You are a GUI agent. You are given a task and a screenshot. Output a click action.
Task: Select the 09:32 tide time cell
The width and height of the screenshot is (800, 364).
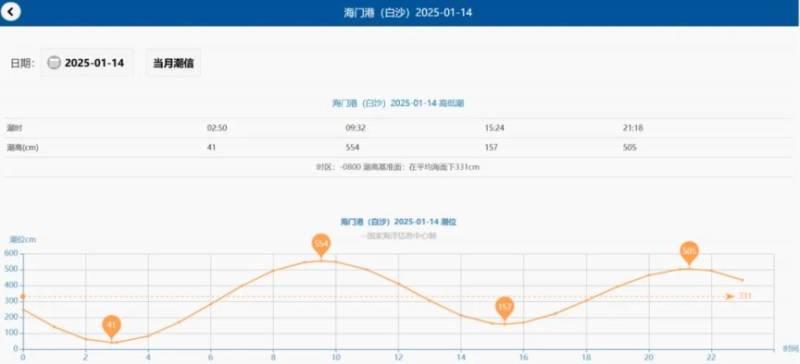[x=356, y=128]
